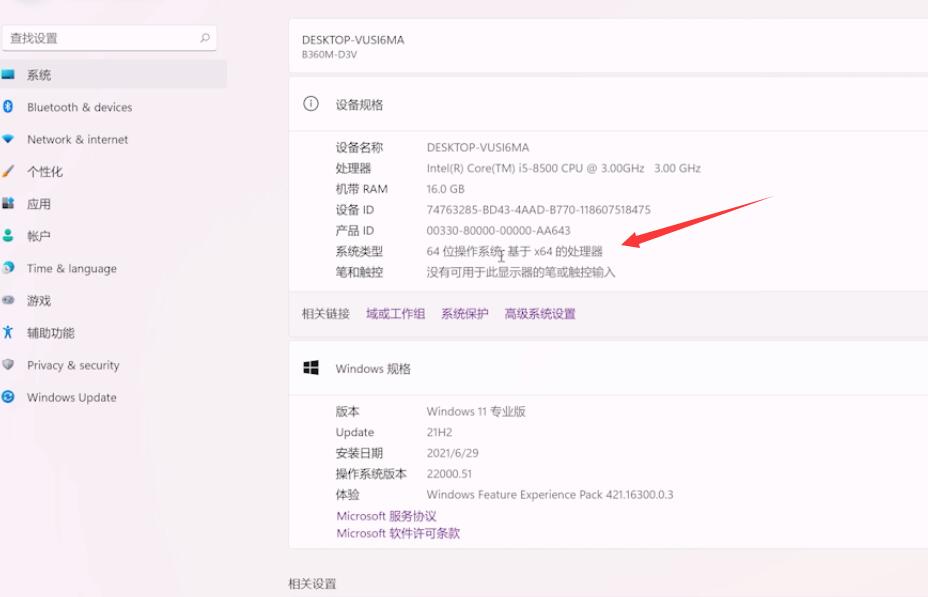The height and width of the screenshot is (597, 928).
Task: Click the Windows Update refresh icon
Action: point(8,396)
